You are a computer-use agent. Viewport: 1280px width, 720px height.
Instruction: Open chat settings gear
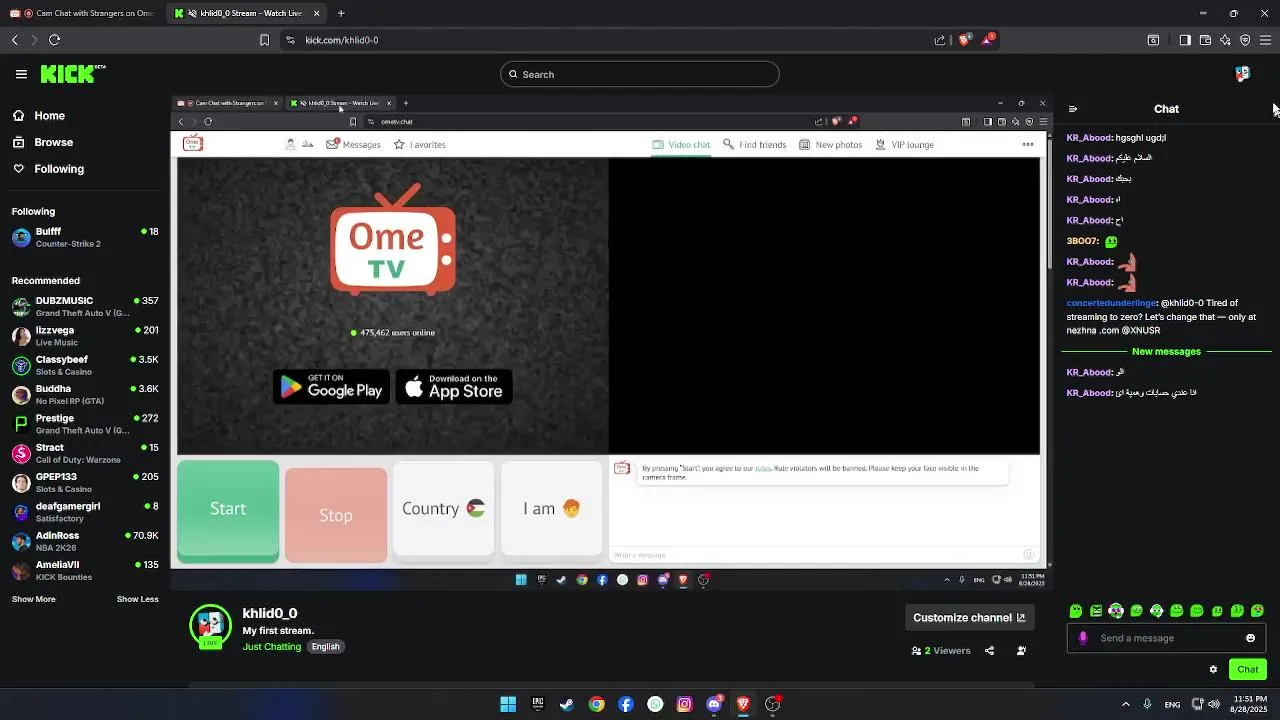(x=1213, y=670)
